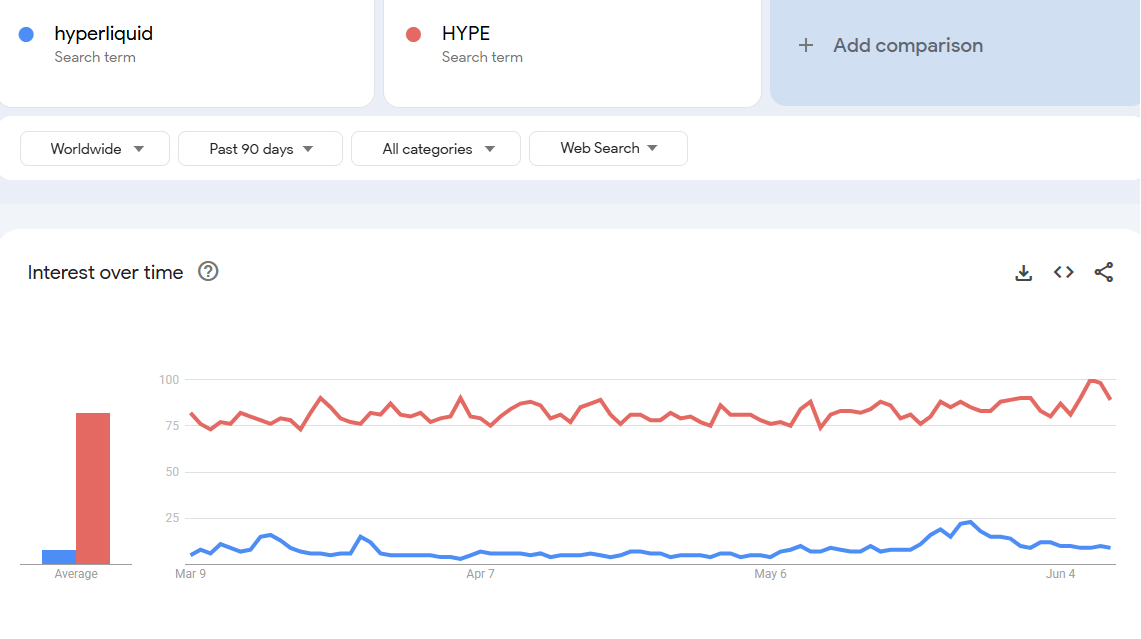Screen dimensions: 1141x639
Task: Open the All categories dropdown
Action: pos(436,149)
